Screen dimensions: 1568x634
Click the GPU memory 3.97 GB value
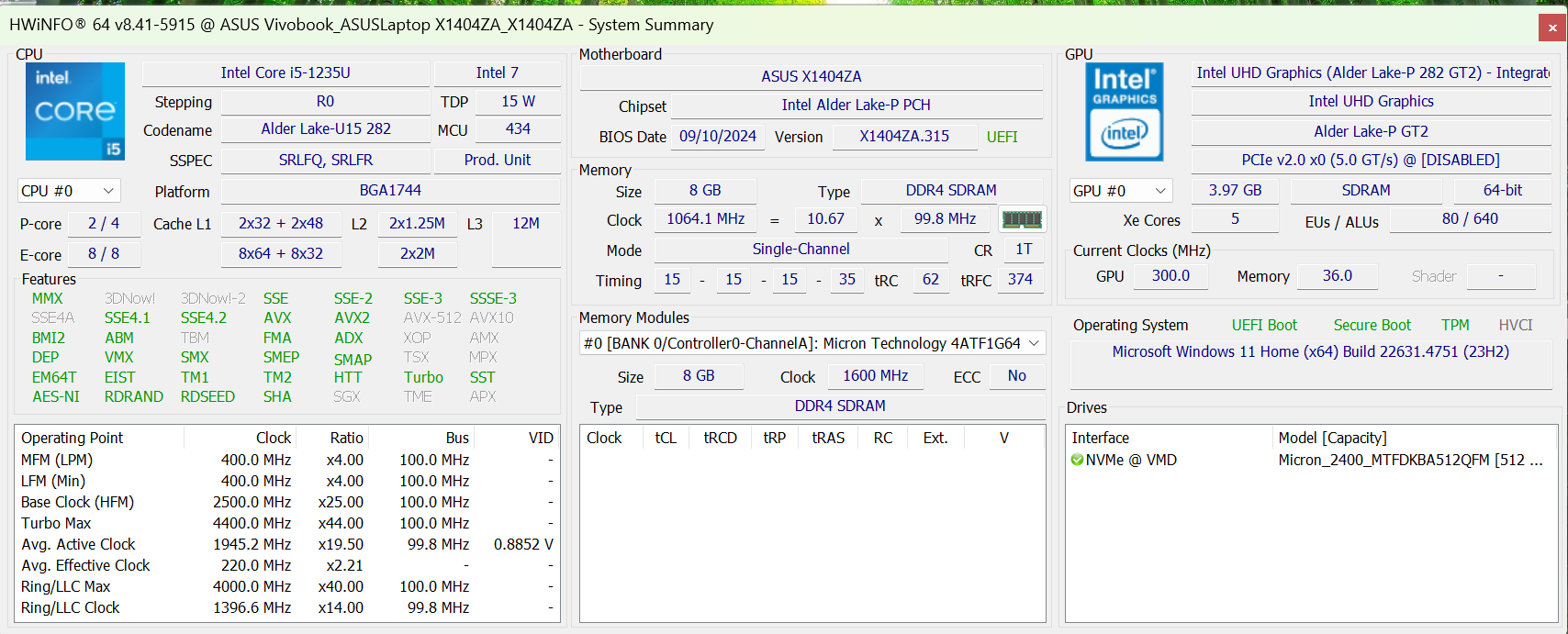pos(1235,190)
